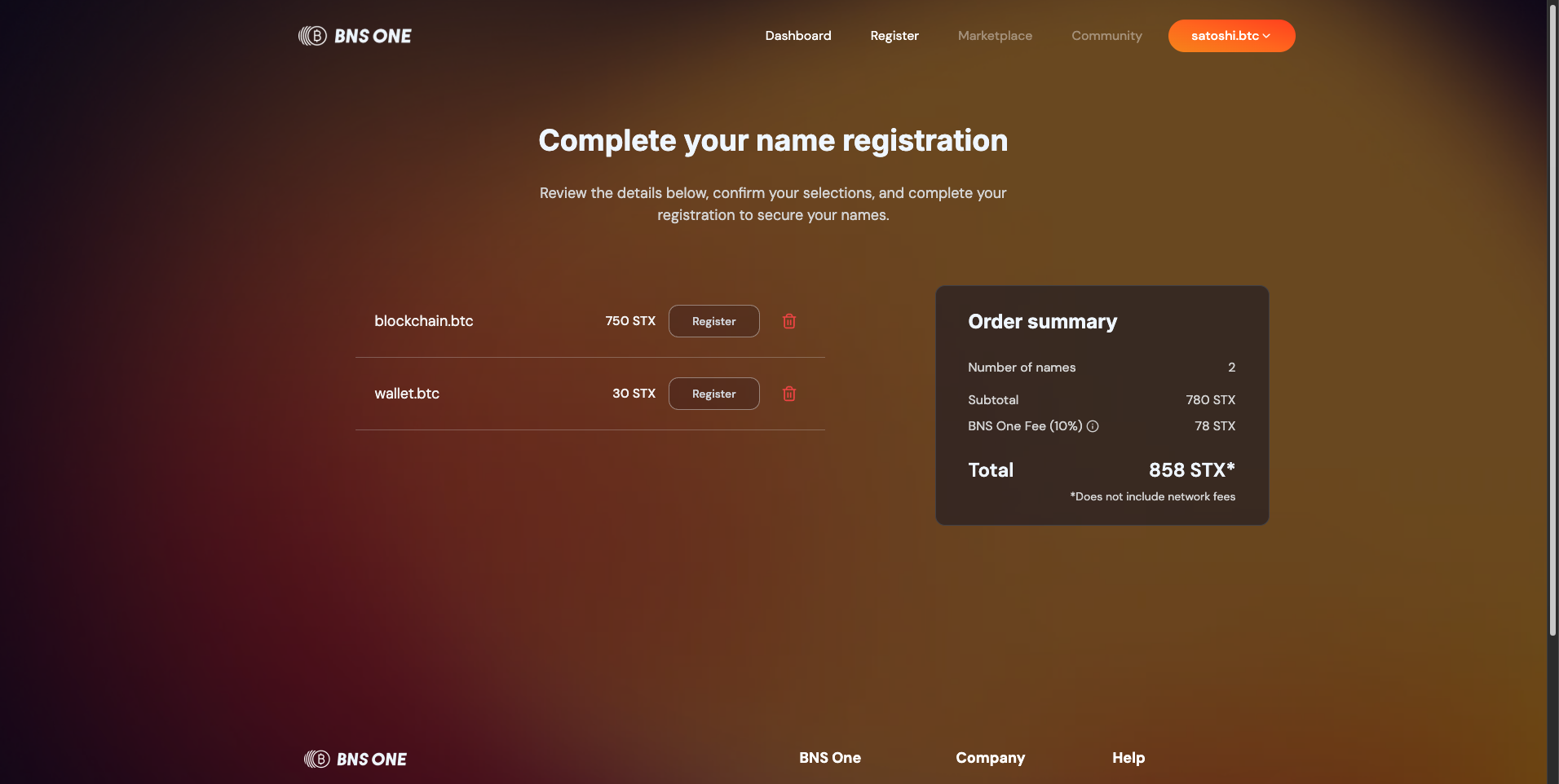Click the Number of names label
This screenshot has width=1559, height=784.
point(1022,368)
